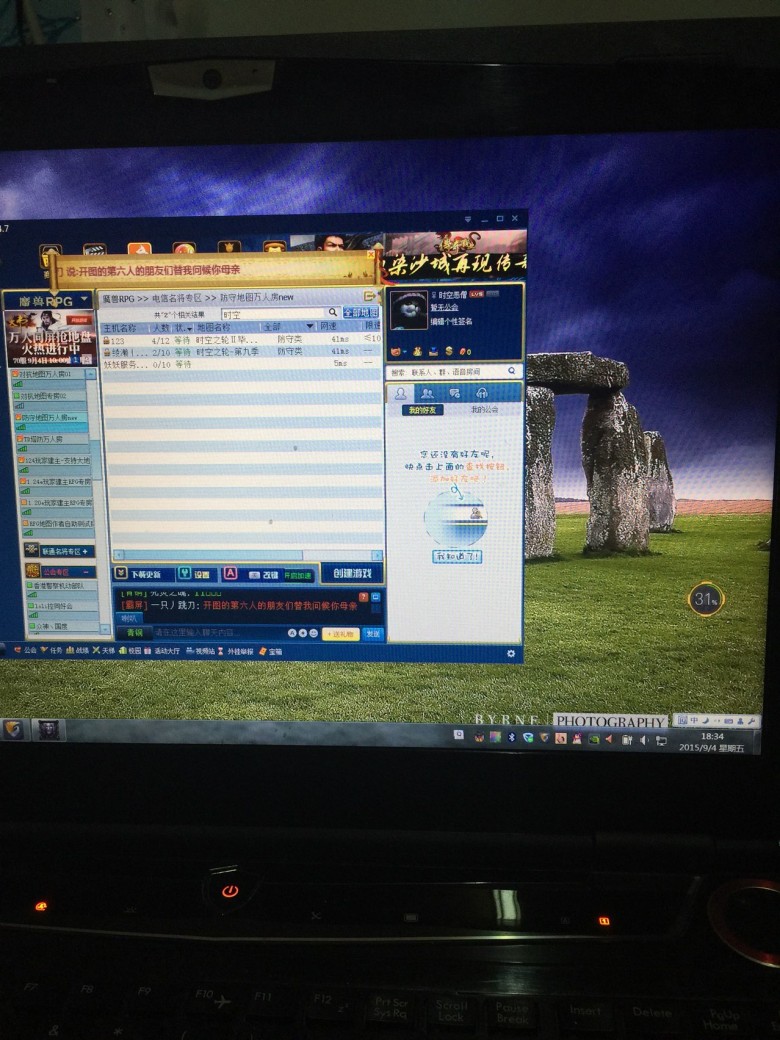The width and height of the screenshot is (780, 1040).
Task: Click the group contacts tab icon
Action: coord(427,393)
